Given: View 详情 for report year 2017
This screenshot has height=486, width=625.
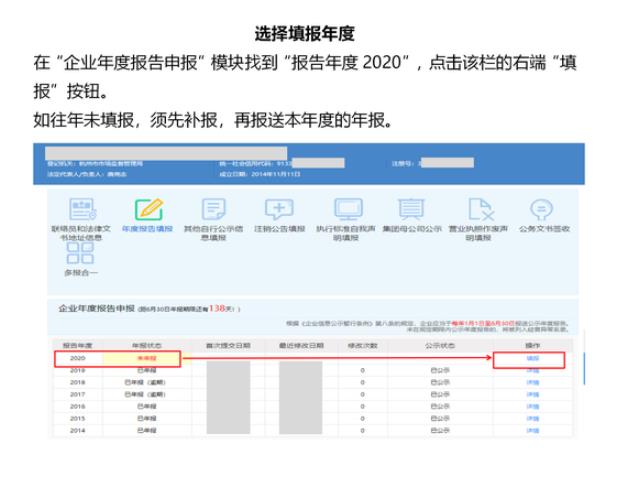Looking at the screenshot, I should 532,395.
